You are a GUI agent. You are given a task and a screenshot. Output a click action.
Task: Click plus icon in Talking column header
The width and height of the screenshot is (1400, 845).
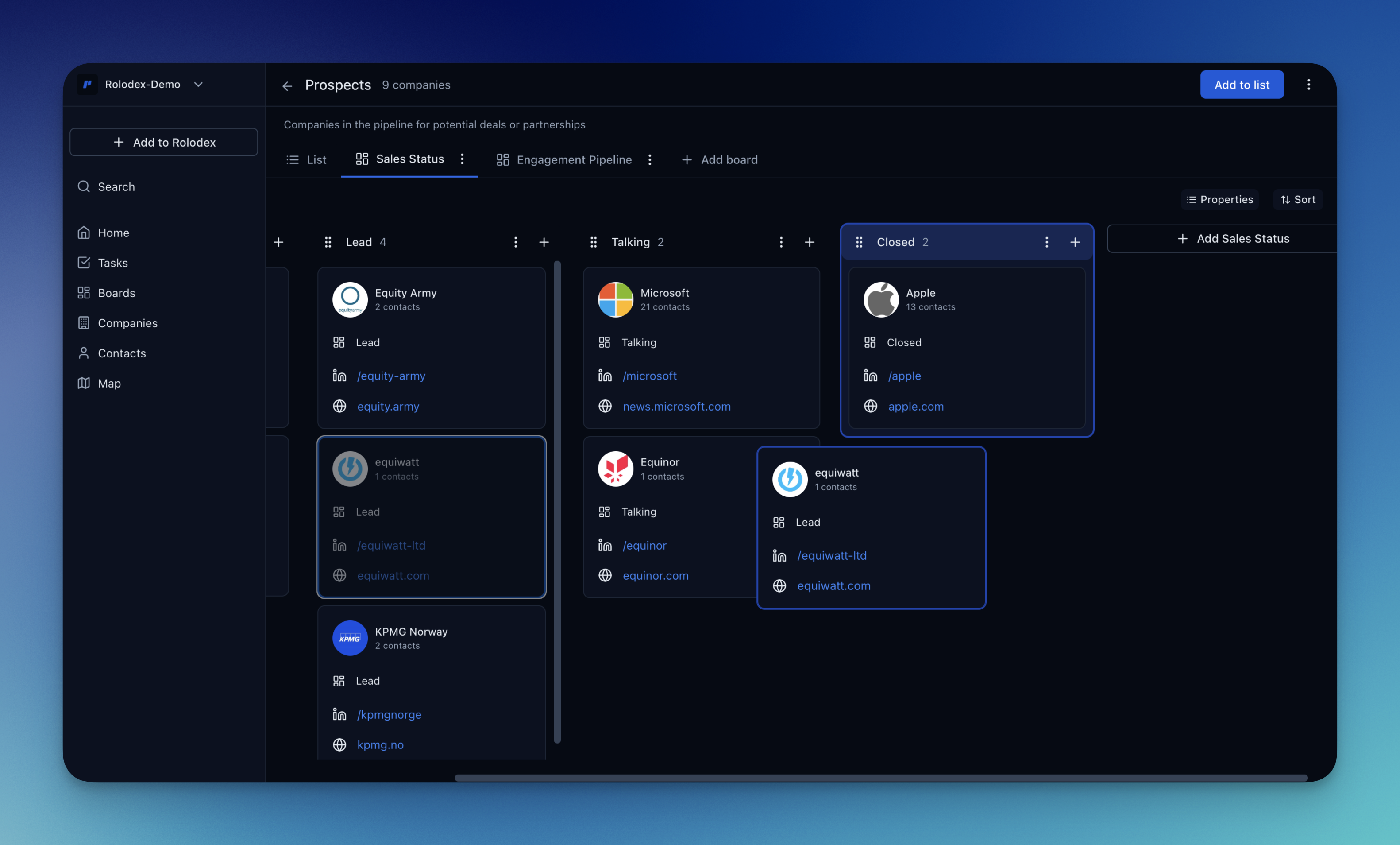tap(809, 242)
